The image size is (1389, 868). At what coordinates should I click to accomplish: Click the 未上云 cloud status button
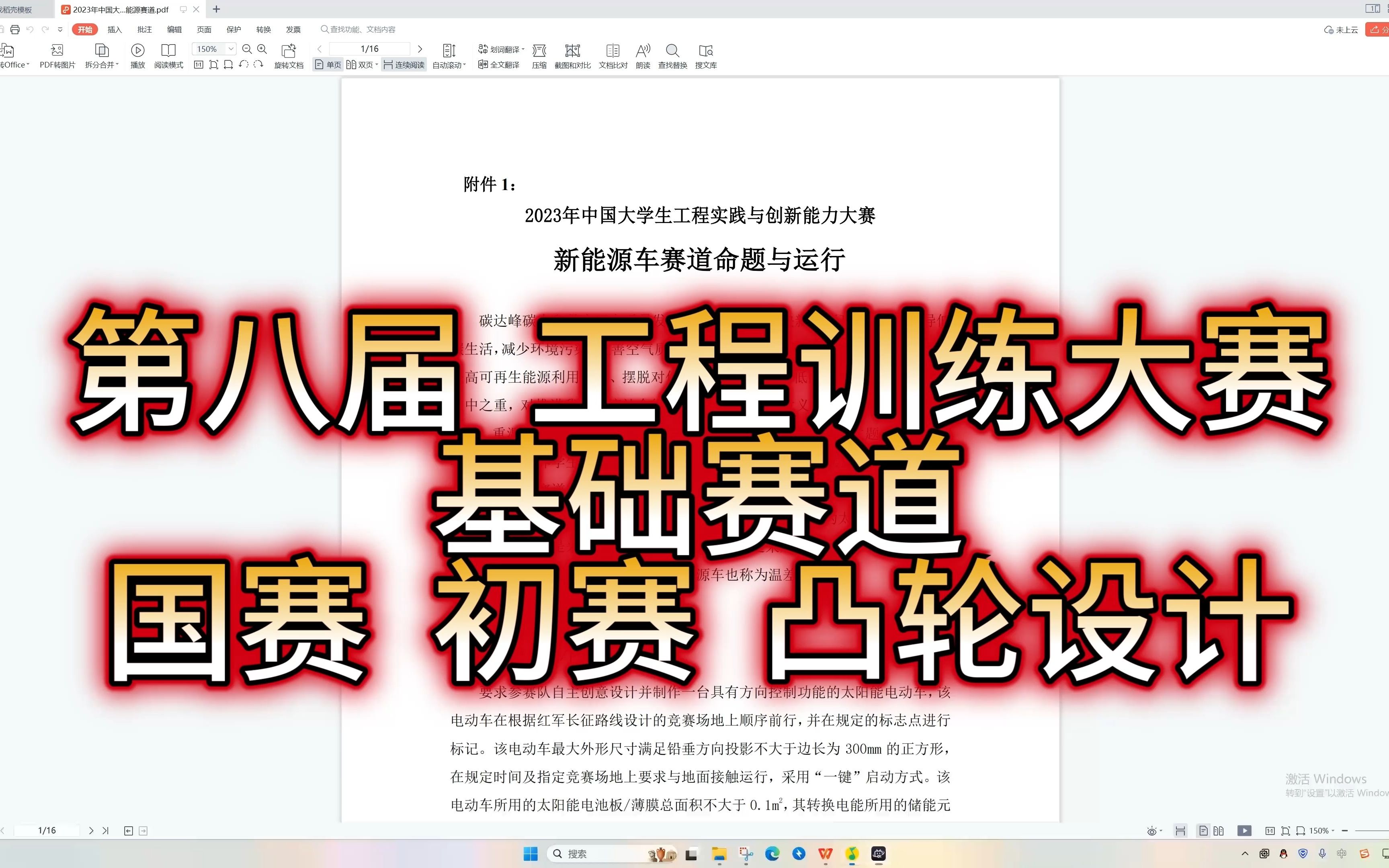[x=1341, y=30]
